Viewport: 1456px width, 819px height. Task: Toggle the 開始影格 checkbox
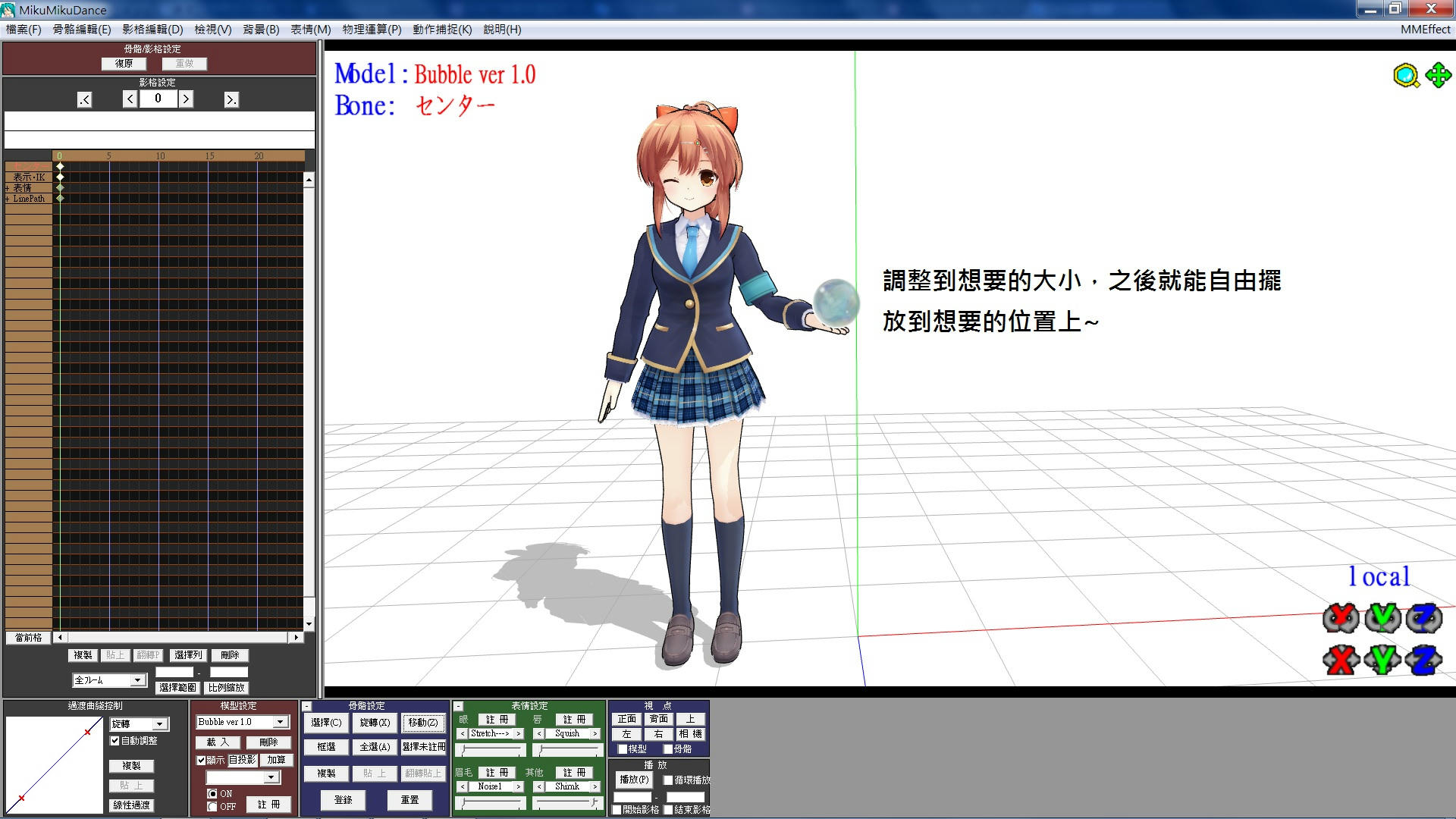click(x=617, y=810)
